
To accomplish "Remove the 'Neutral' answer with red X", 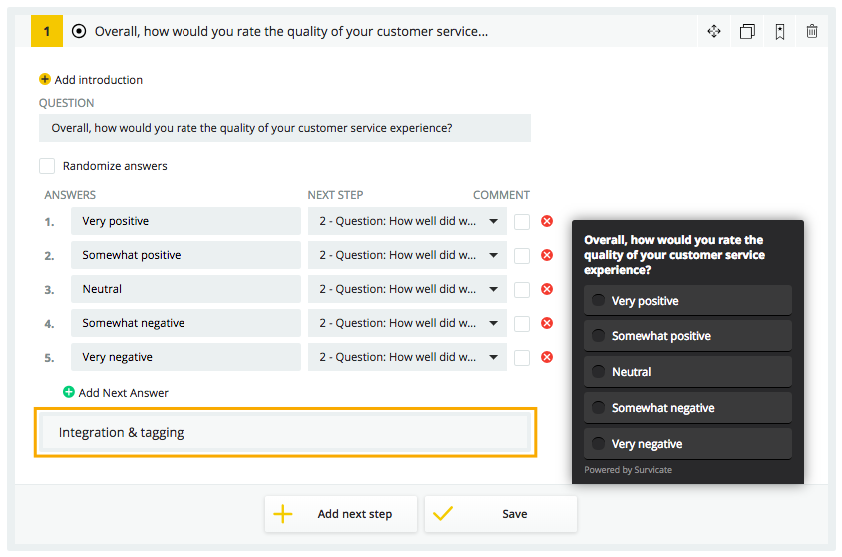I will tap(547, 289).
